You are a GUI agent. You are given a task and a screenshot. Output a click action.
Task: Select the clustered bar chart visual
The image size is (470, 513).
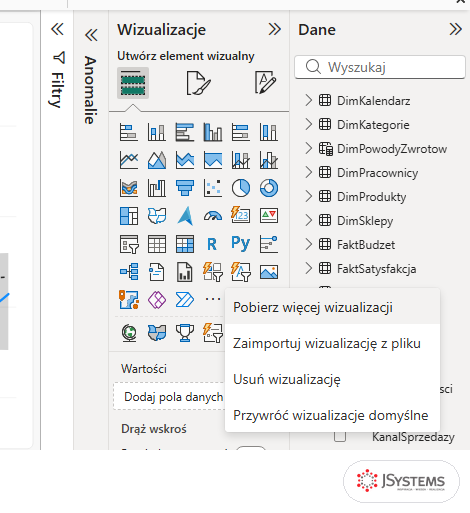185,132
